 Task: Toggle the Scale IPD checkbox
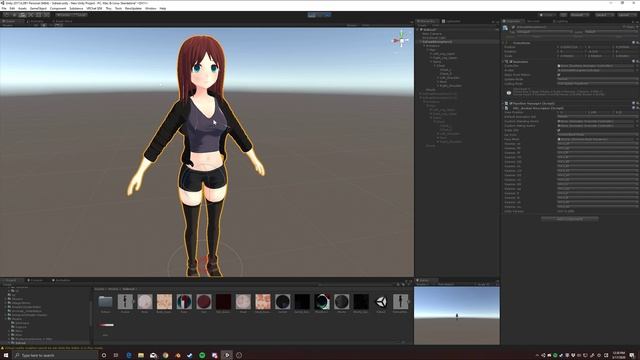[x=559, y=130]
